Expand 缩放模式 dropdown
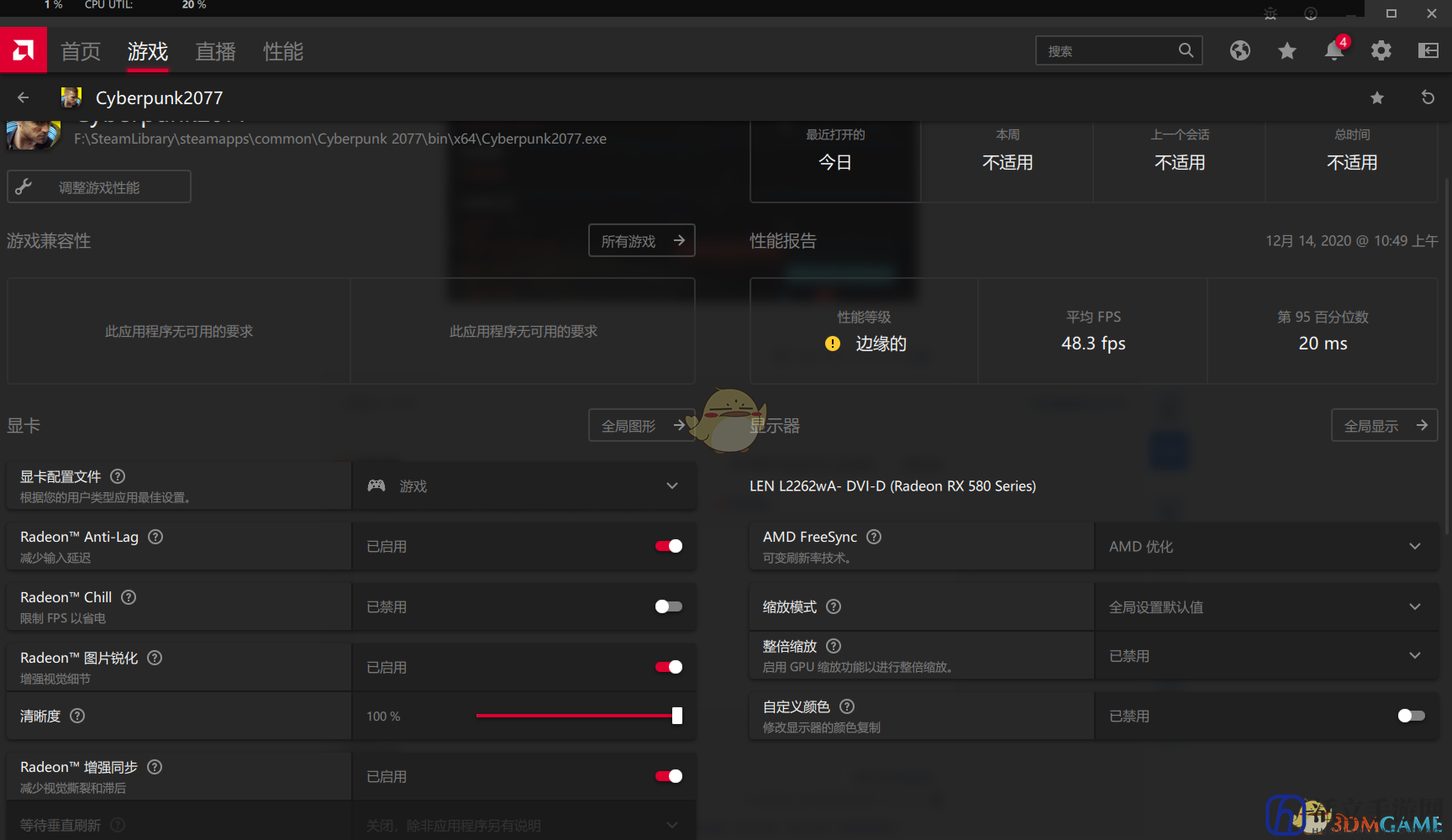Viewport: 1452px width, 840px height. point(1267,606)
